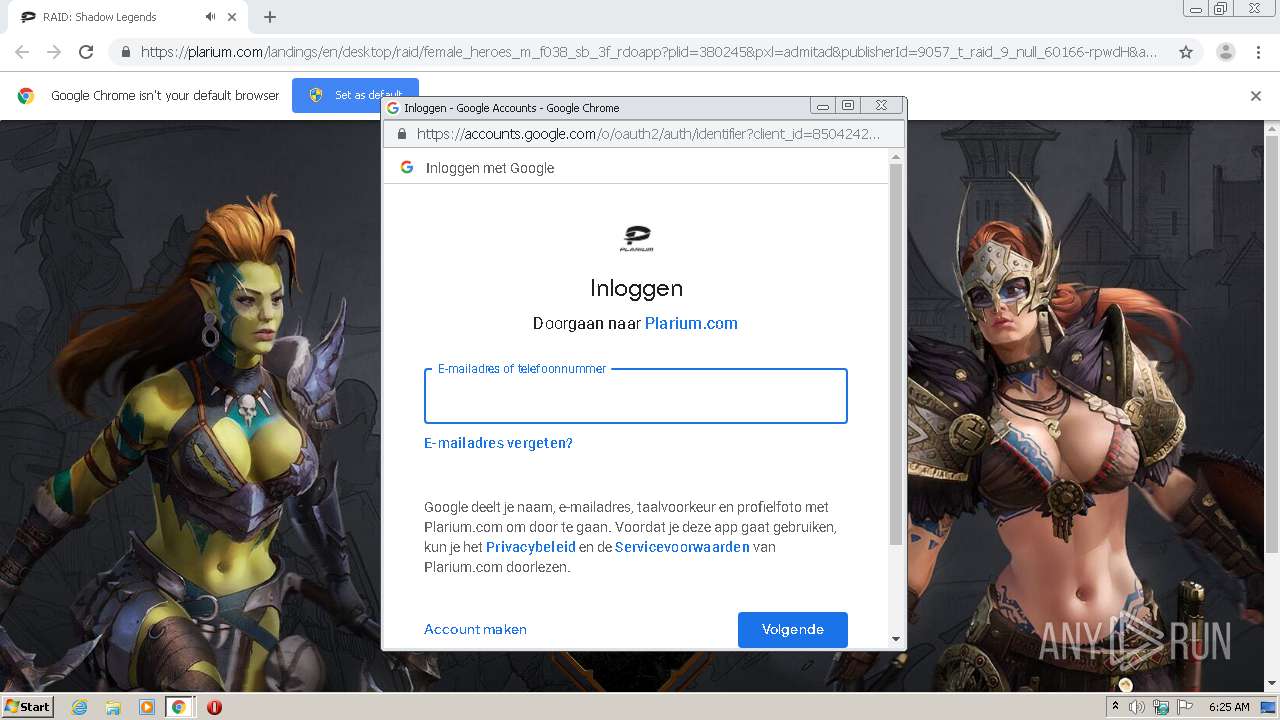Close the RAID: Shadow Legends tab
The width and height of the screenshot is (1280, 720).
232,17
